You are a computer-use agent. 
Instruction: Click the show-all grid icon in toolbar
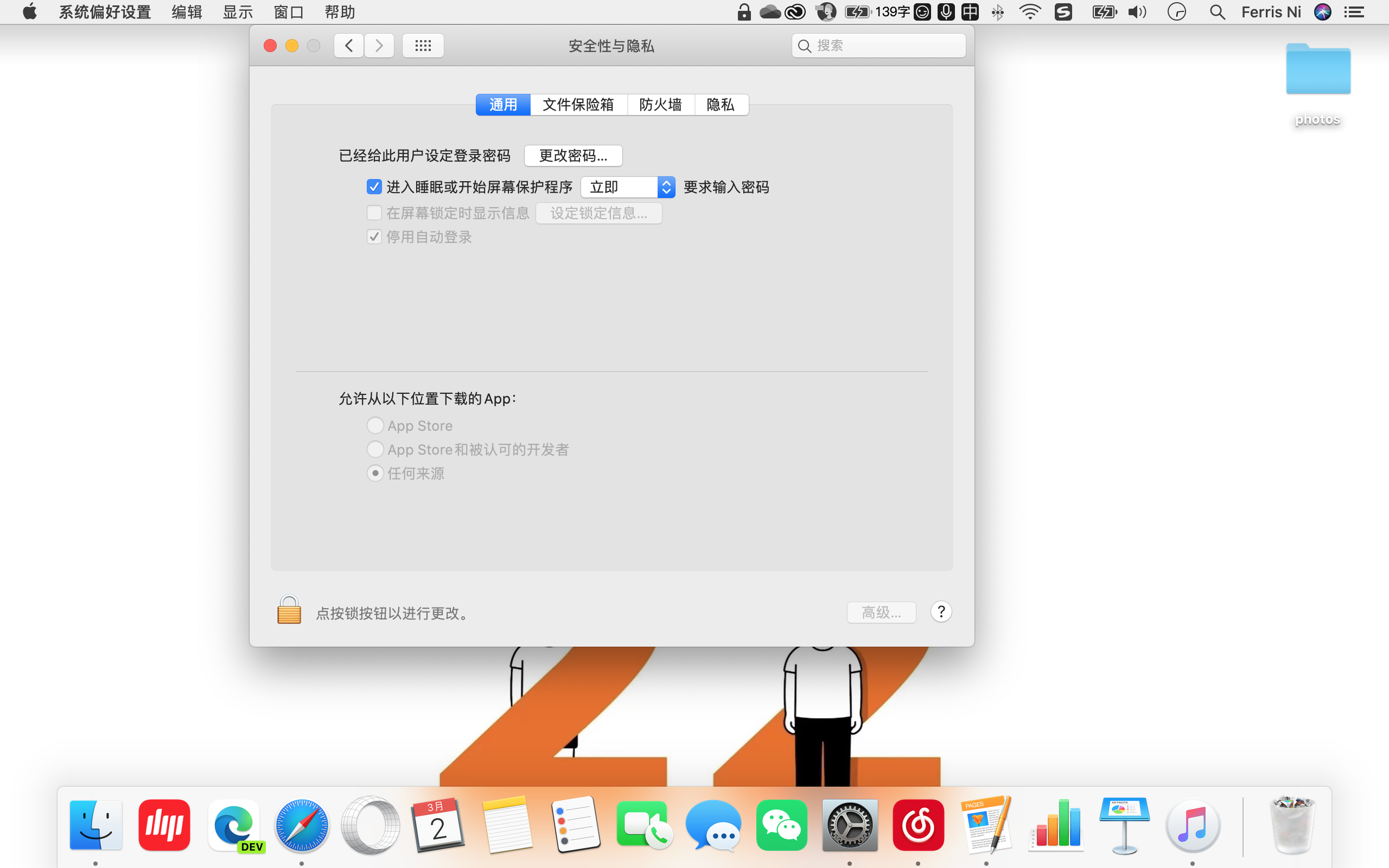point(423,46)
